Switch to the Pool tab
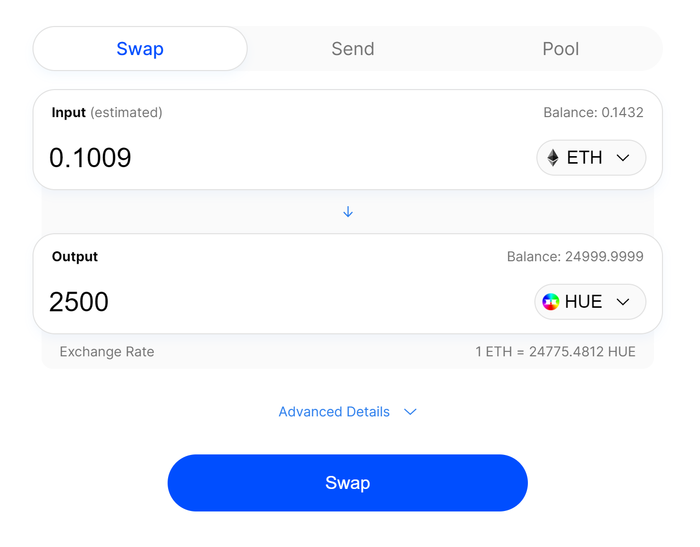Viewport: 700px width, 547px height. click(561, 49)
